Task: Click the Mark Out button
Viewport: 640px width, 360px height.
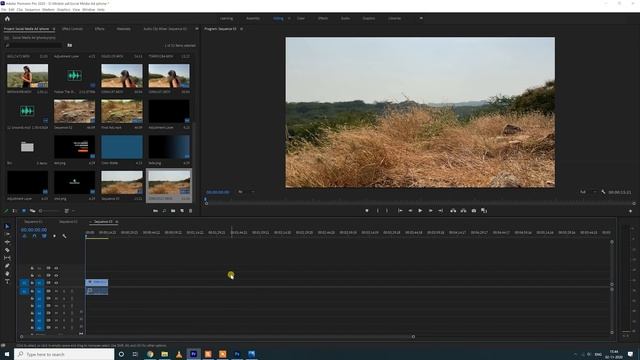Action: [x=387, y=211]
